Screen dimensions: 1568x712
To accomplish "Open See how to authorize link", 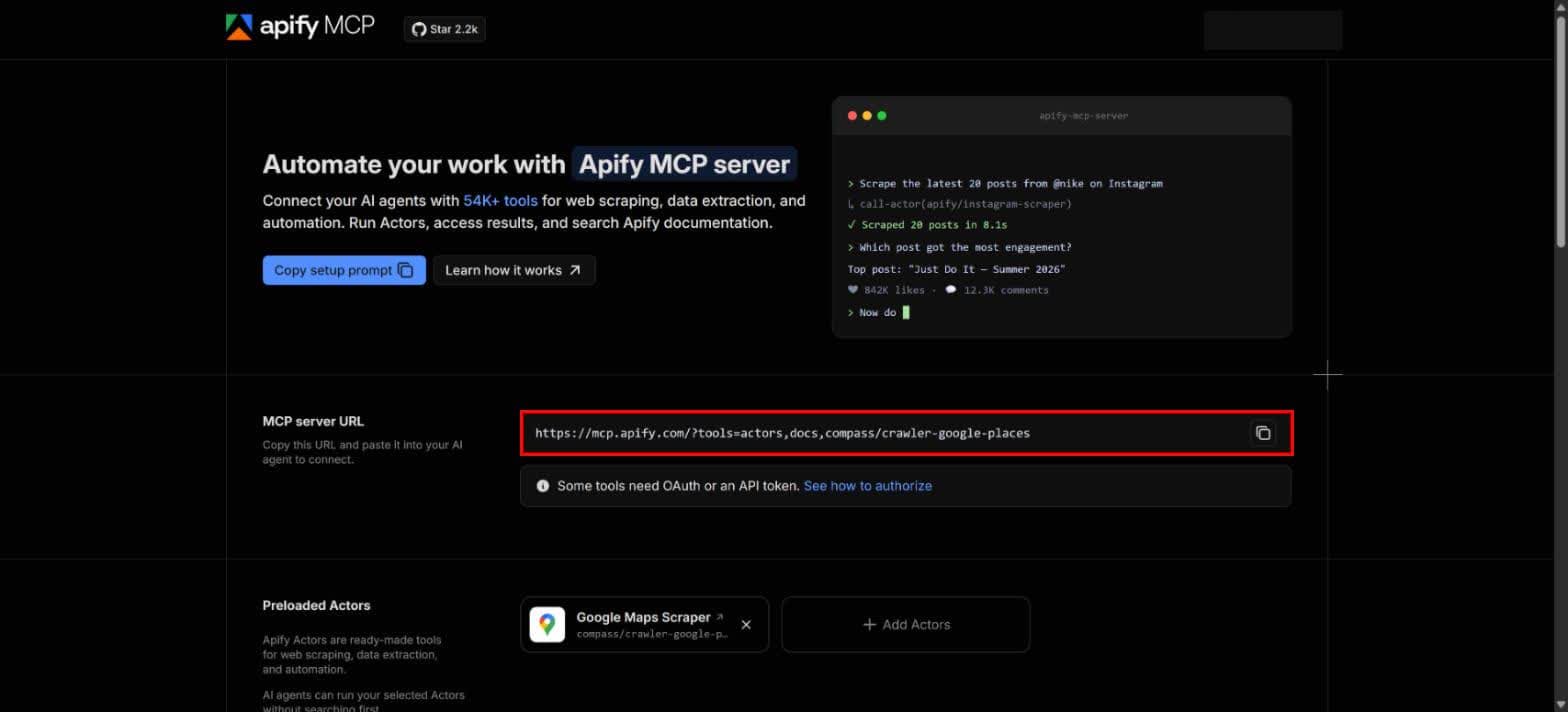I will (x=868, y=486).
